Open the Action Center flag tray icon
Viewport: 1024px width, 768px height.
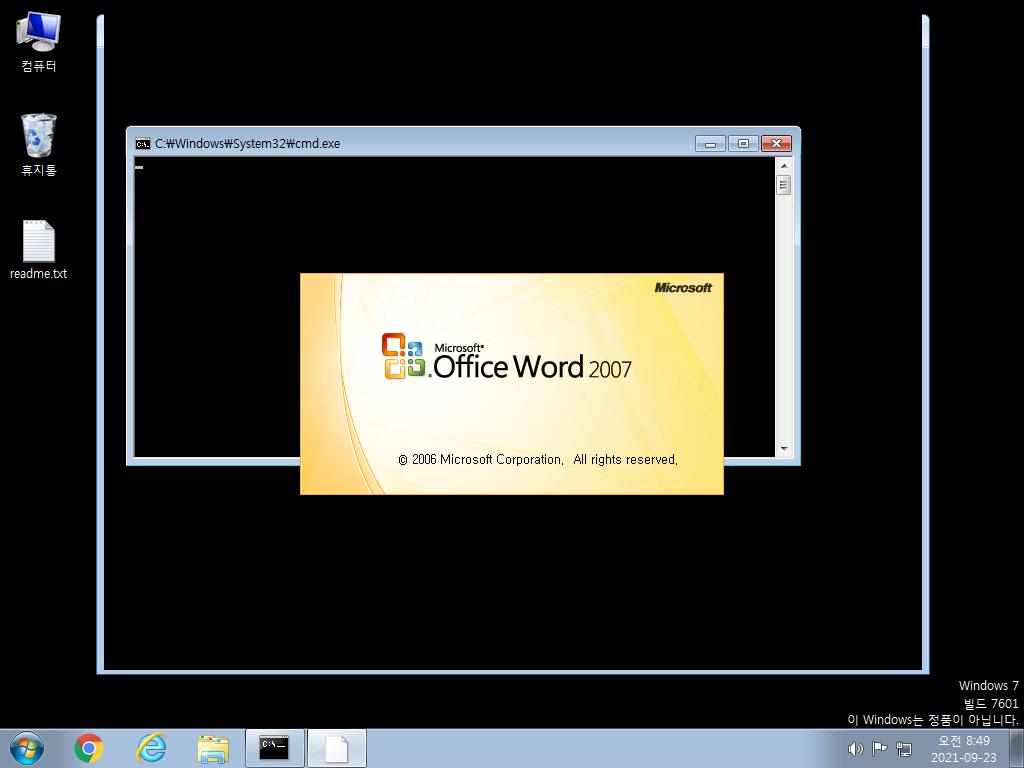coord(880,748)
